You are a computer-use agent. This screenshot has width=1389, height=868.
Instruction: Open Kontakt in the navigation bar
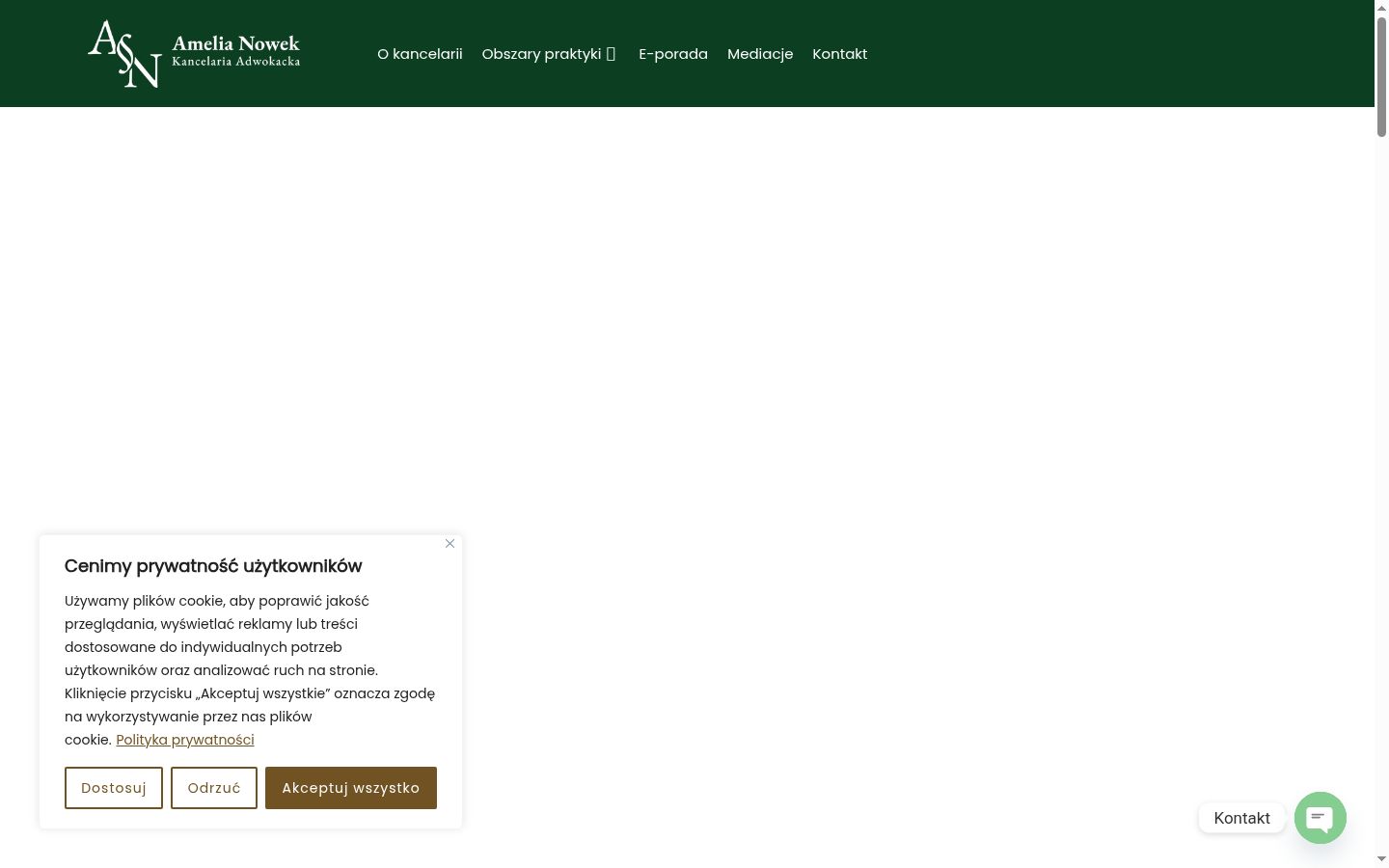pyautogui.click(x=839, y=54)
